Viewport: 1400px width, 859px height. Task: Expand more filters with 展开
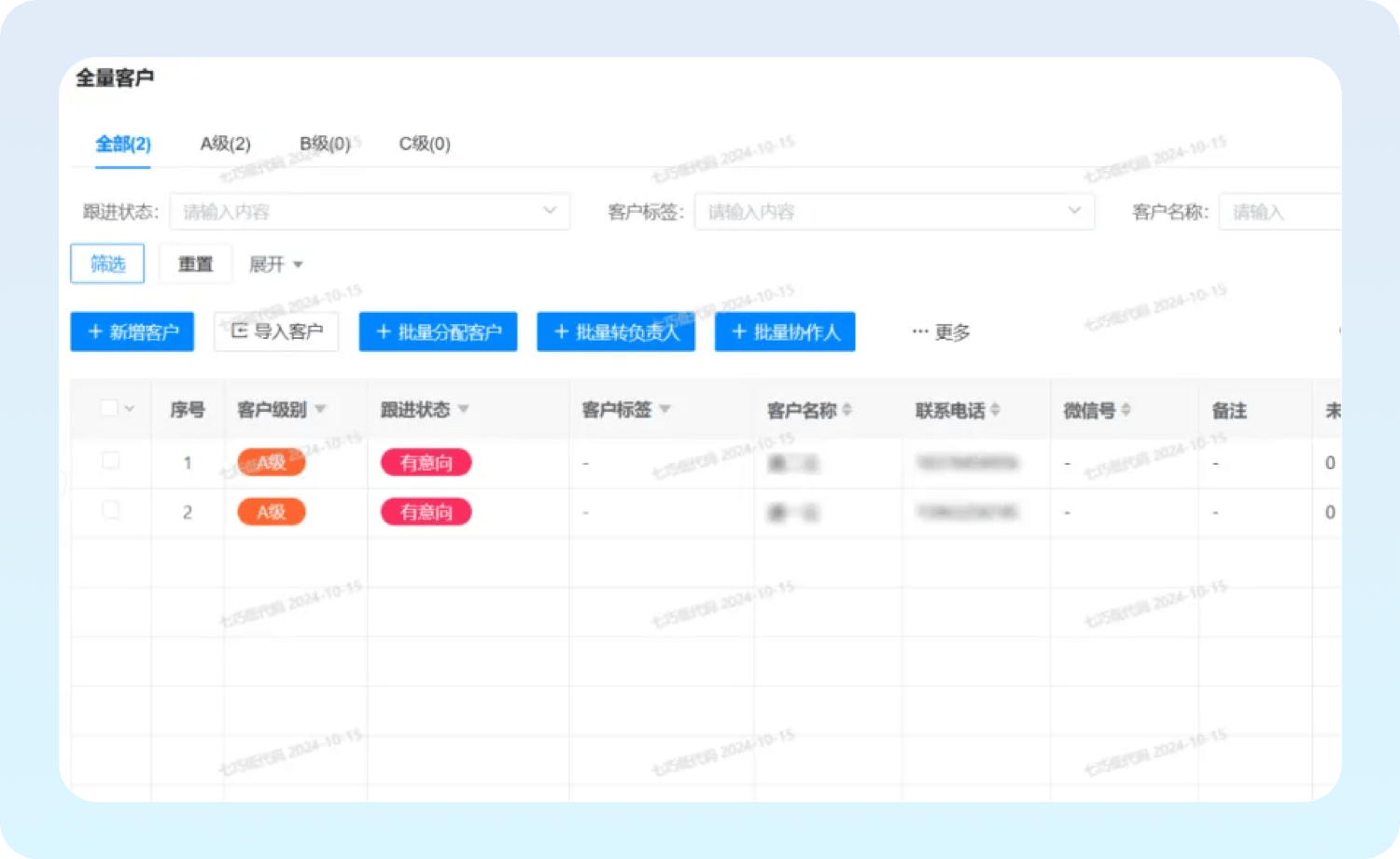pyautogui.click(x=275, y=264)
